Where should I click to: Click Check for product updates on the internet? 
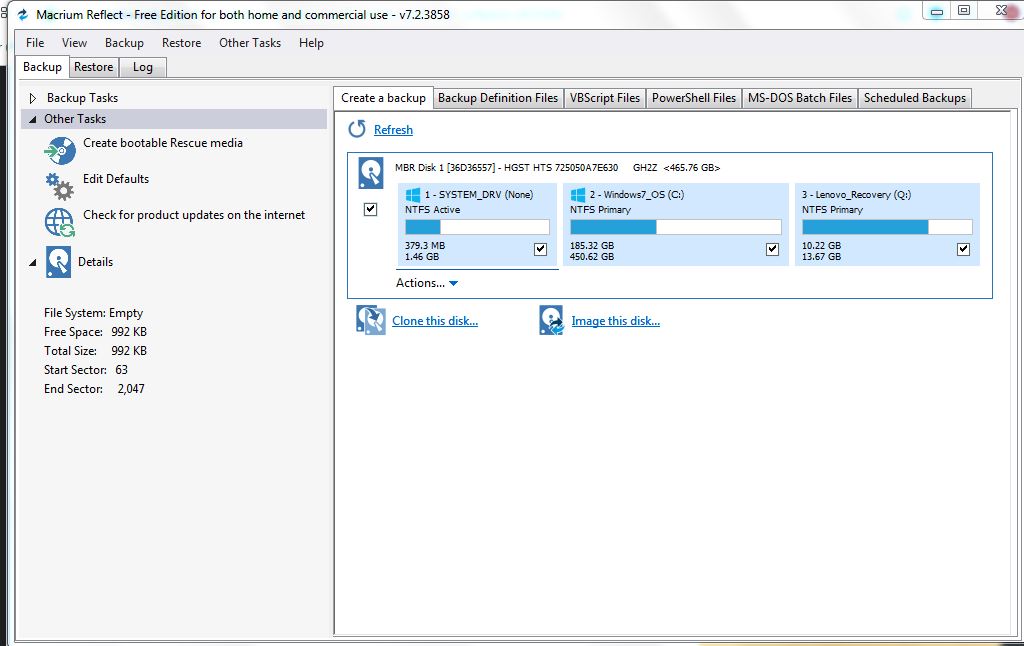(x=194, y=215)
